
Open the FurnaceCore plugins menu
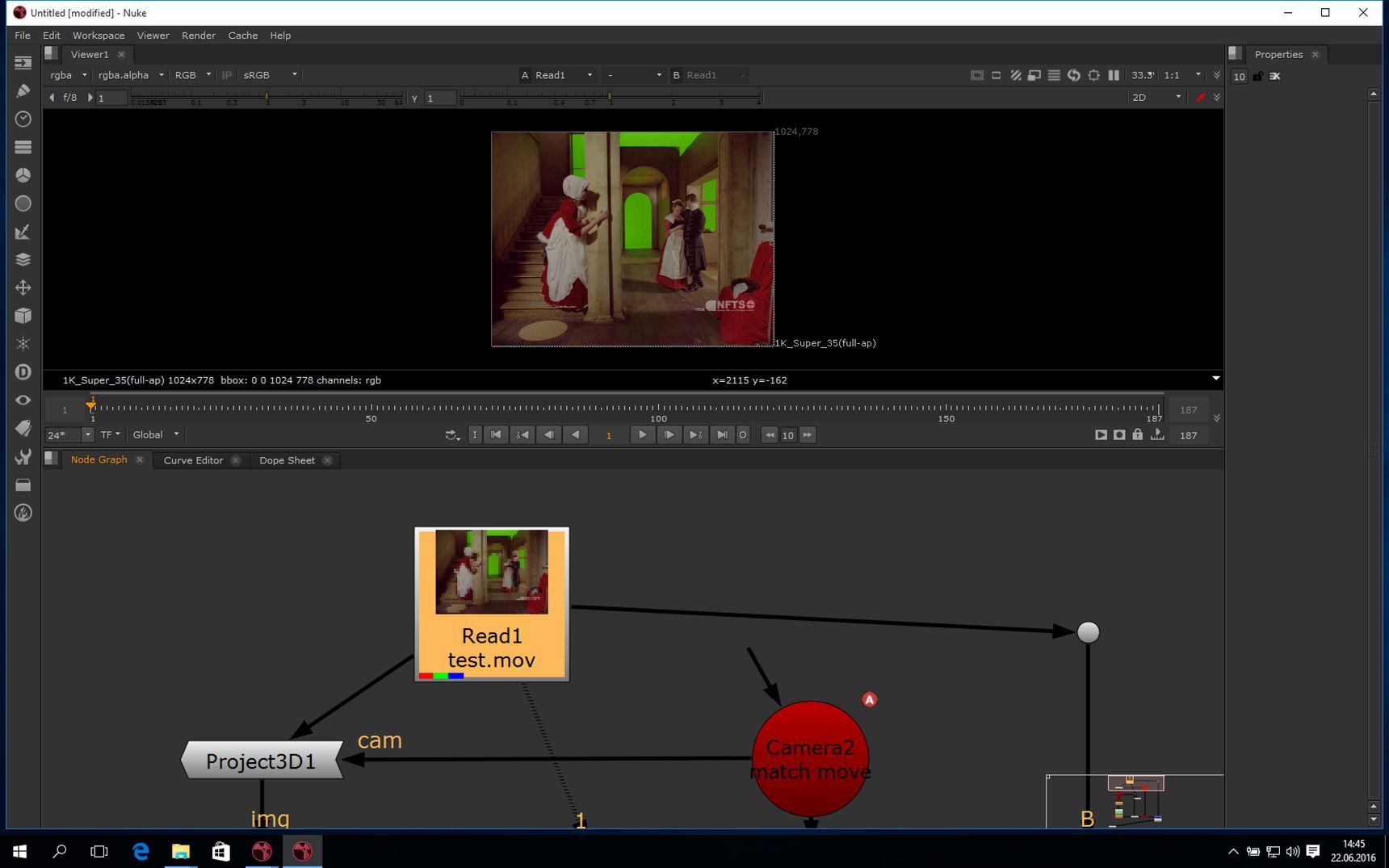pos(23,513)
